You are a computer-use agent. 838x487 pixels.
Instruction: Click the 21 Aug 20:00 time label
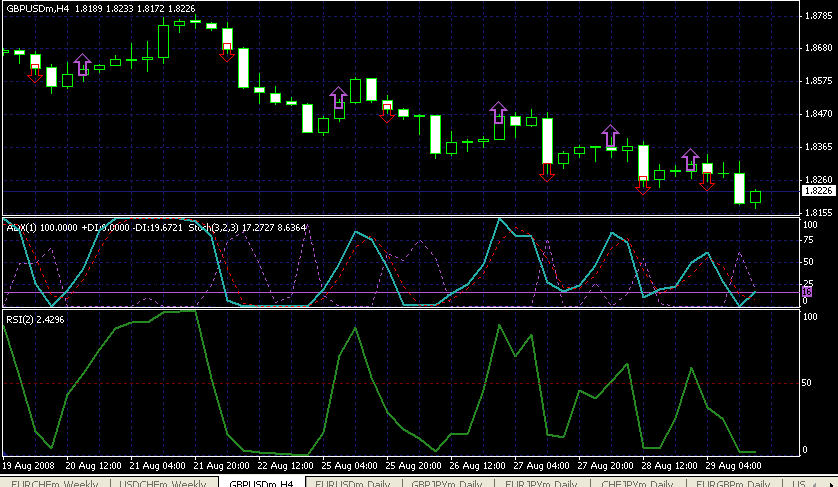[x=222, y=465]
